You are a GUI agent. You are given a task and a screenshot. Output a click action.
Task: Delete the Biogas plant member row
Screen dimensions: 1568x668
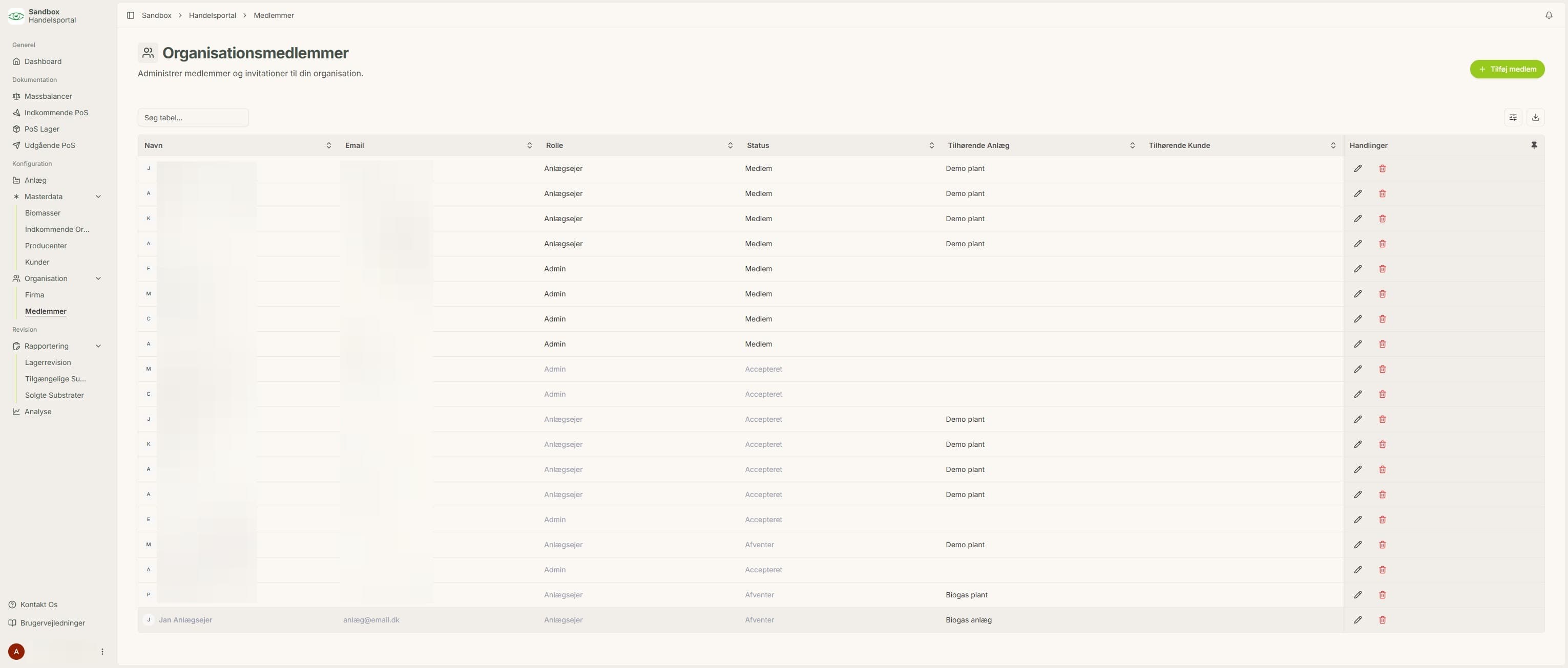[1383, 595]
